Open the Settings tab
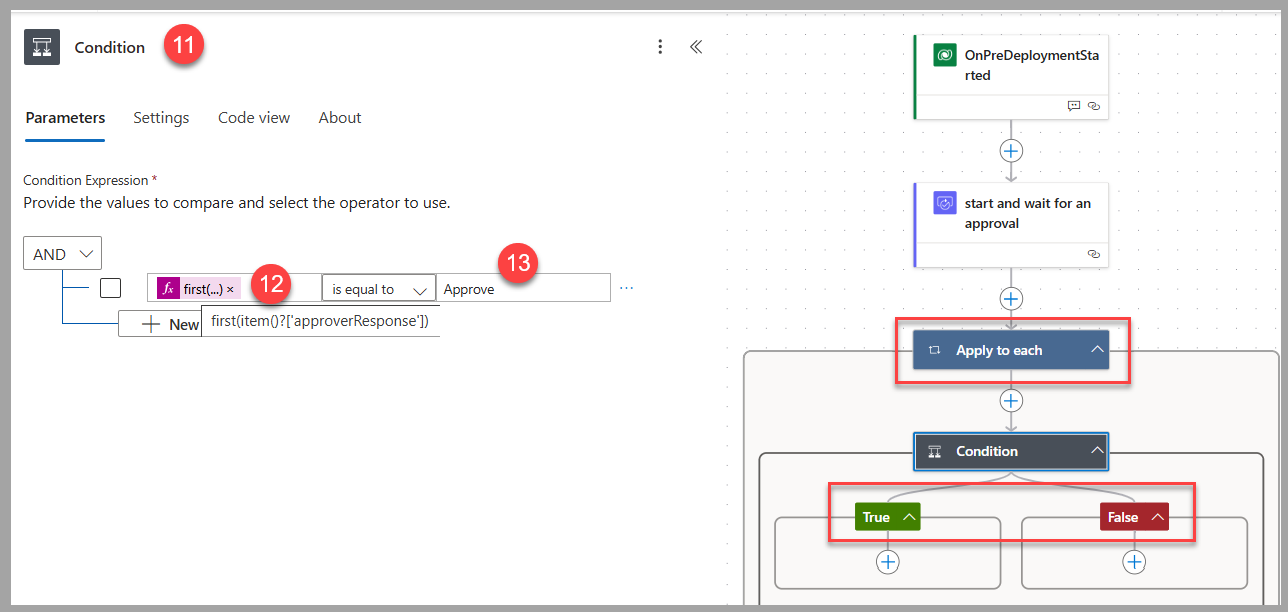The image size is (1288, 612). [x=161, y=117]
